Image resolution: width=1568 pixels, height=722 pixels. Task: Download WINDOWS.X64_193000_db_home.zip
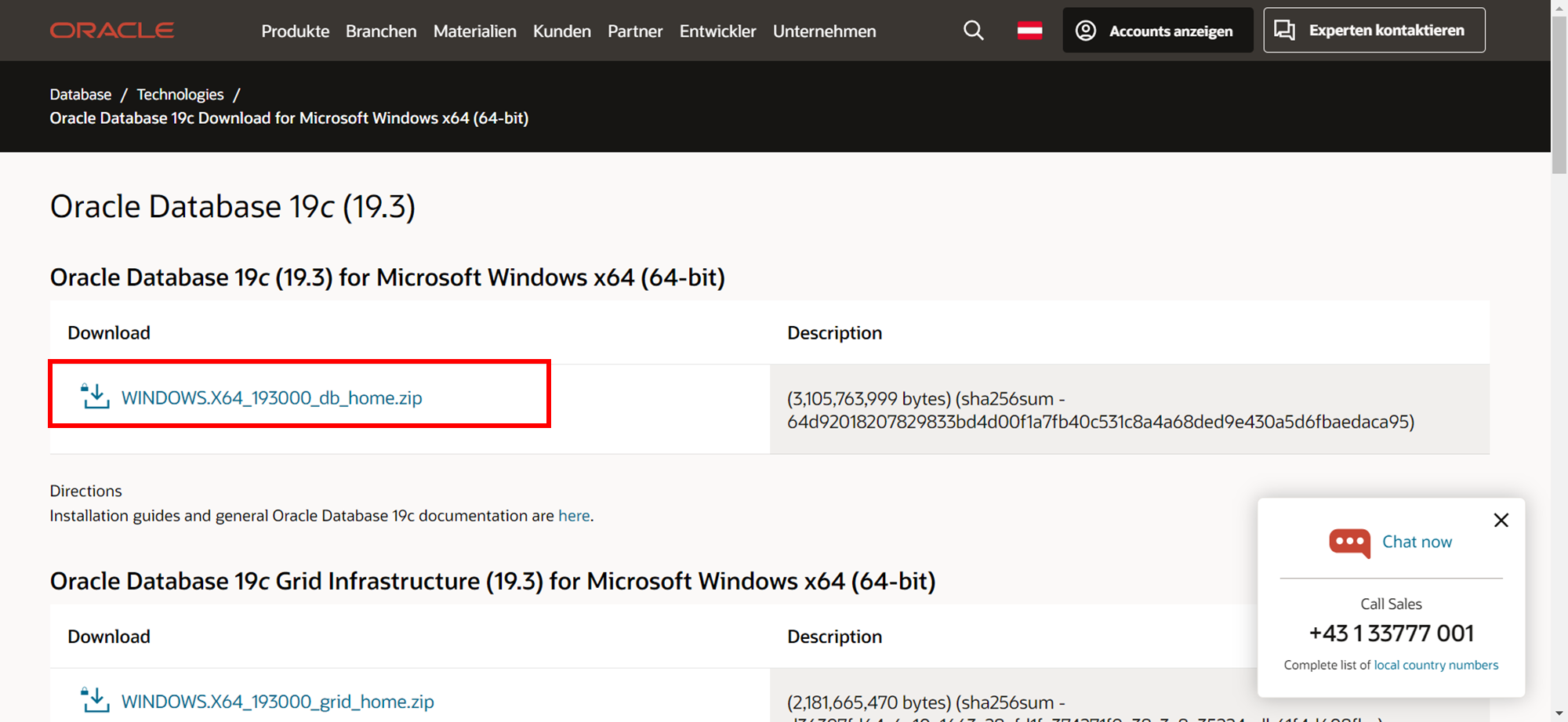(271, 397)
